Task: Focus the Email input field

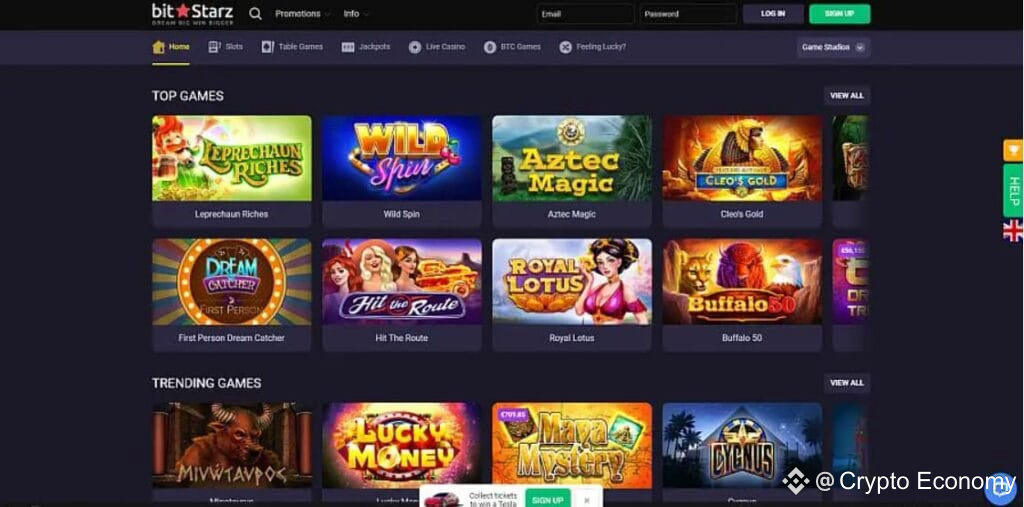Action: tap(585, 14)
